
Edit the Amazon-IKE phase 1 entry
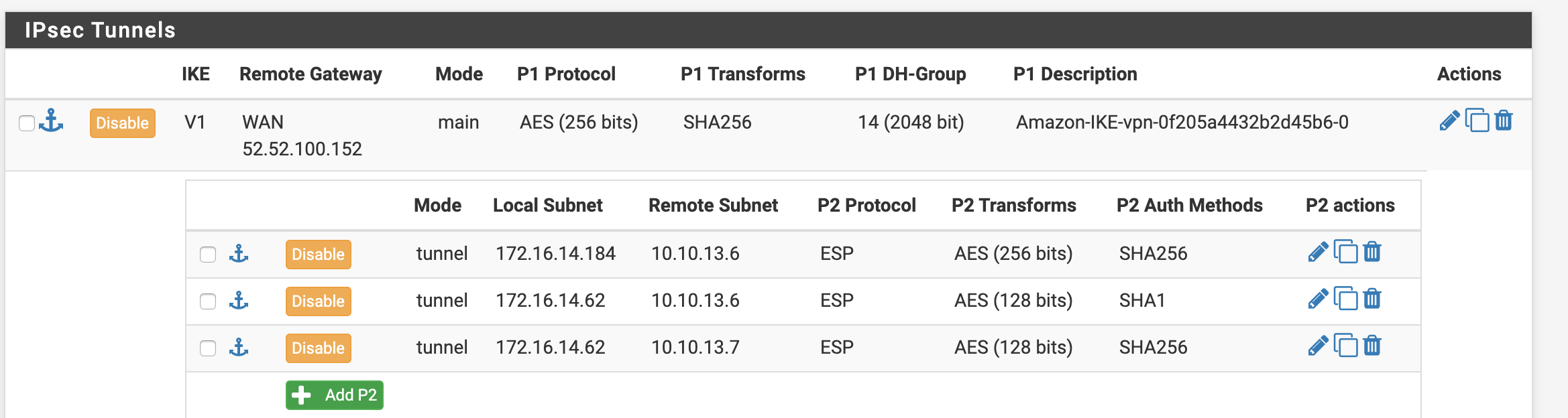click(x=1449, y=121)
